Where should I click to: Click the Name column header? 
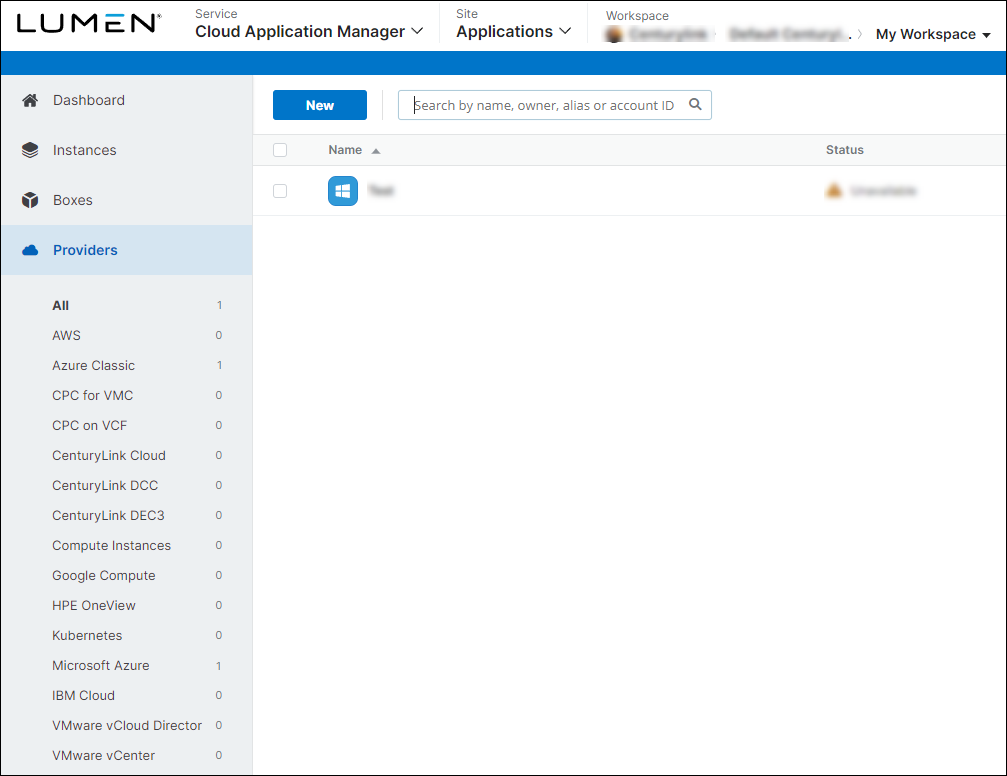(x=345, y=150)
